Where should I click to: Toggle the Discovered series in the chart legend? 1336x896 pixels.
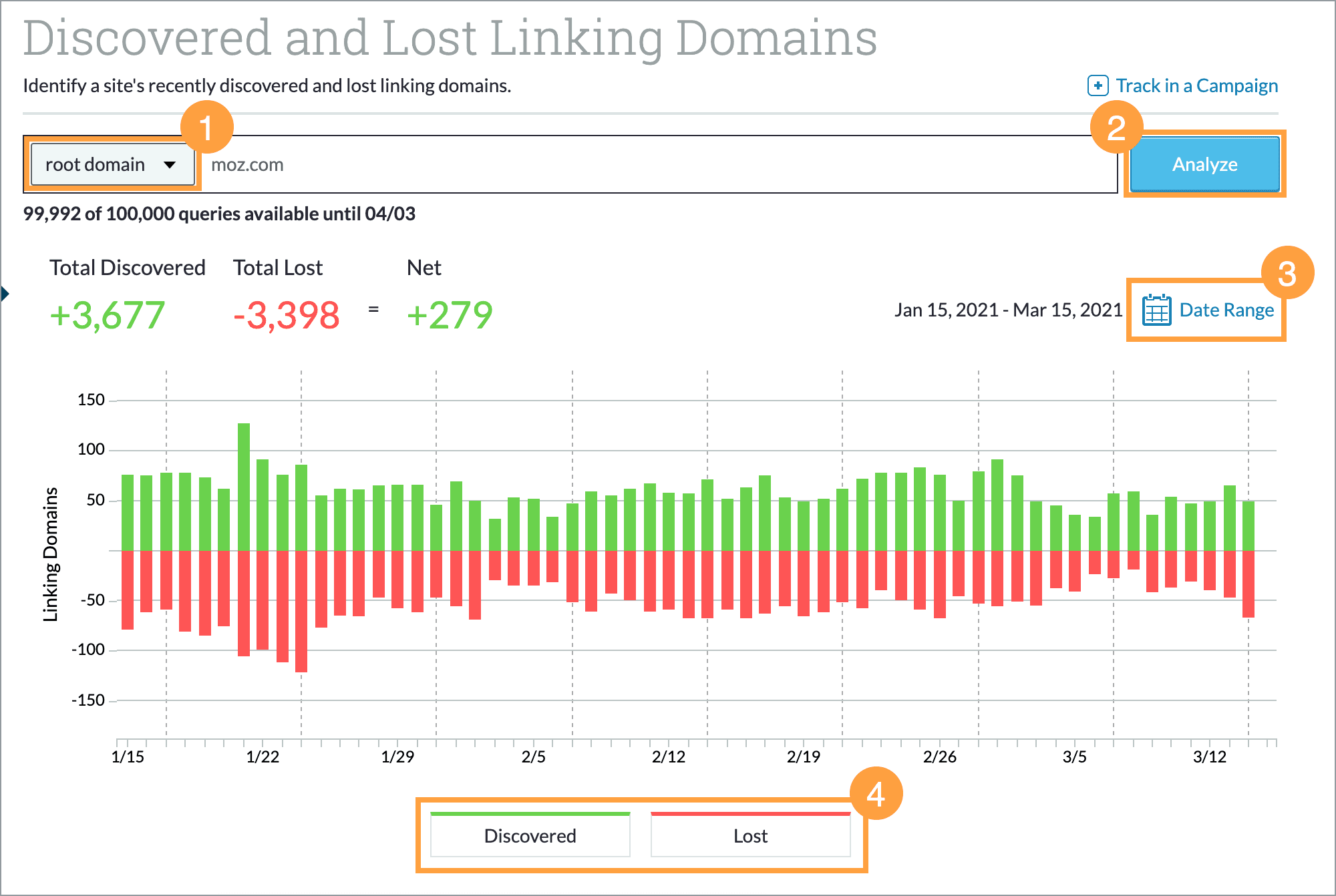tap(530, 836)
